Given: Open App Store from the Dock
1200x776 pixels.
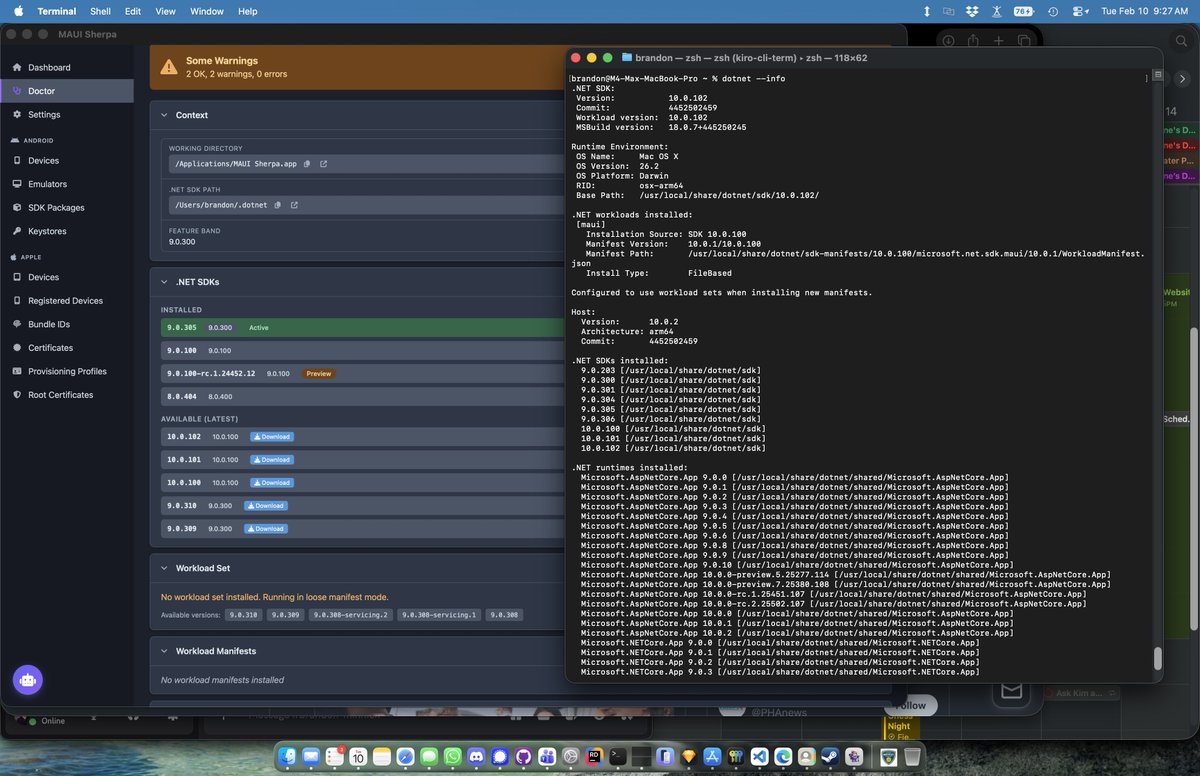Looking at the screenshot, I should click(712, 756).
